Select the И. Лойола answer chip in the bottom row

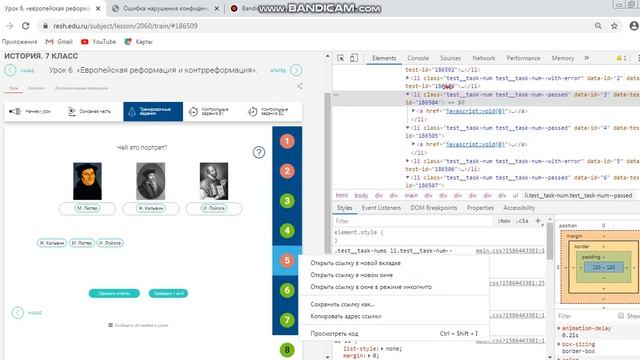click(110, 243)
